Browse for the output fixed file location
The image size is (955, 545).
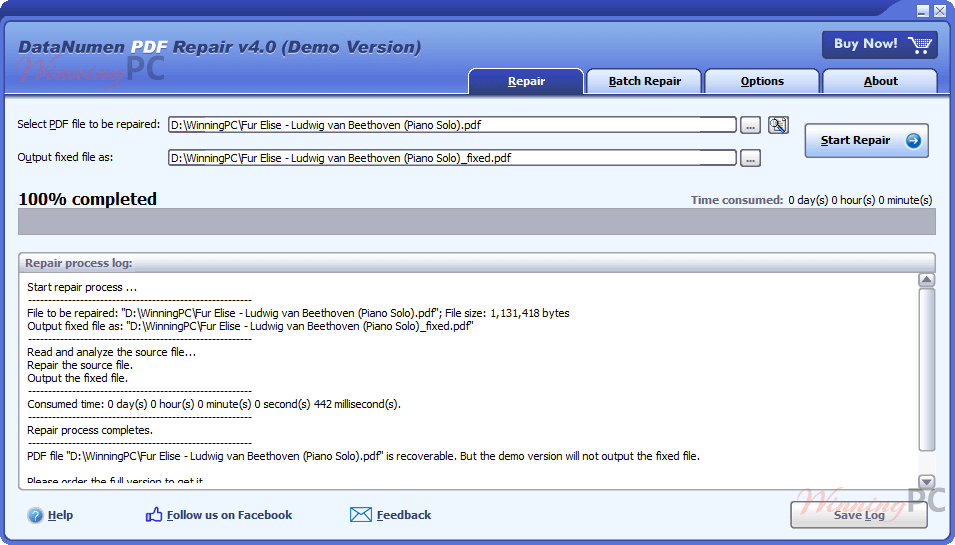tap(750, 158)
